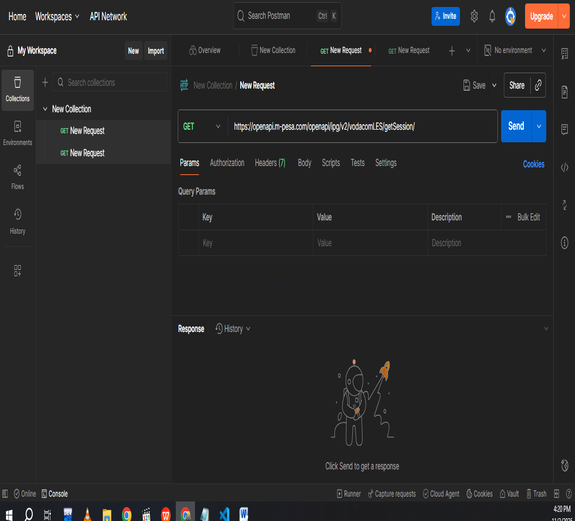The width and height of the screenshot is (575, 521).
Task: Click the settings gear icon in header
Action: tap(474, 16)
